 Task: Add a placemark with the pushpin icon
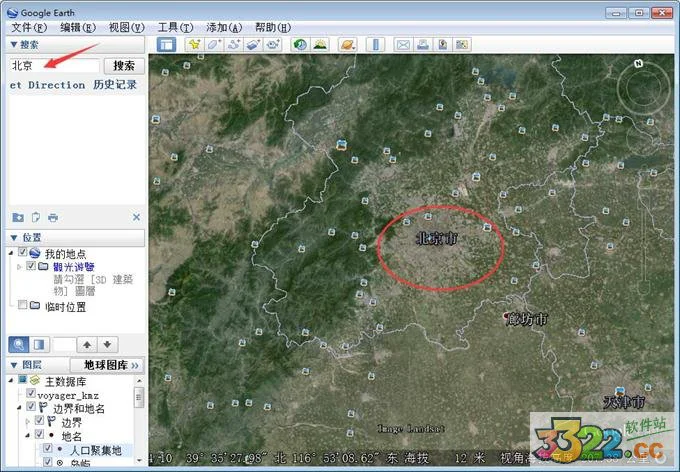(x=194, y=45)
